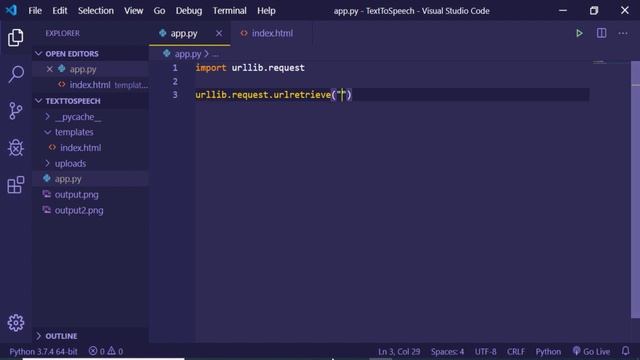Click Go Live in the status bar
Screen dimensions: 640x360
[591, 351]
